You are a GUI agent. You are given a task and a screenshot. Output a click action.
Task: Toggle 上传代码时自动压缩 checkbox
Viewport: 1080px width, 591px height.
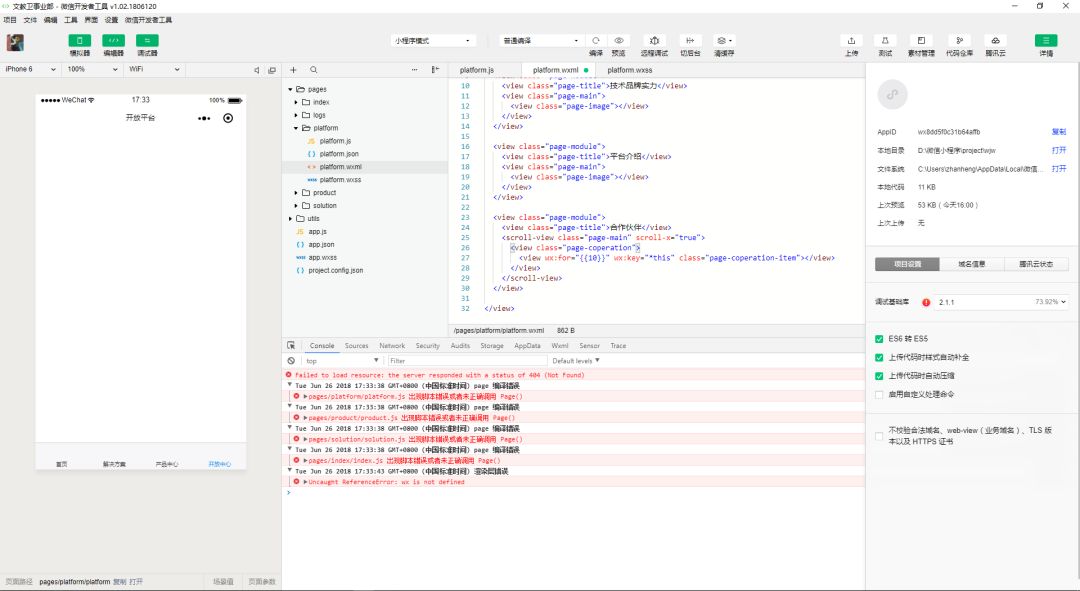click(879, 376)
